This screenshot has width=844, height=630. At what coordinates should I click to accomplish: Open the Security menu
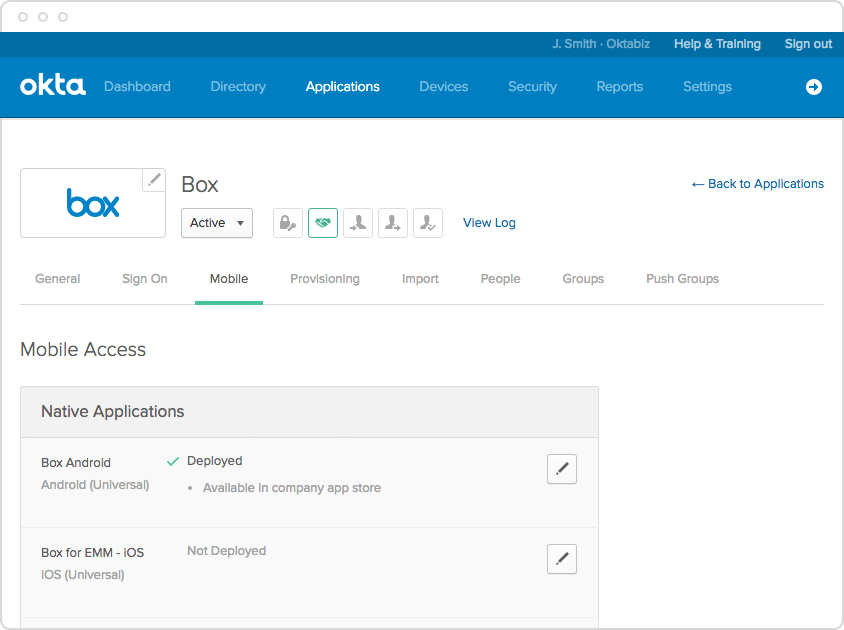532,87
